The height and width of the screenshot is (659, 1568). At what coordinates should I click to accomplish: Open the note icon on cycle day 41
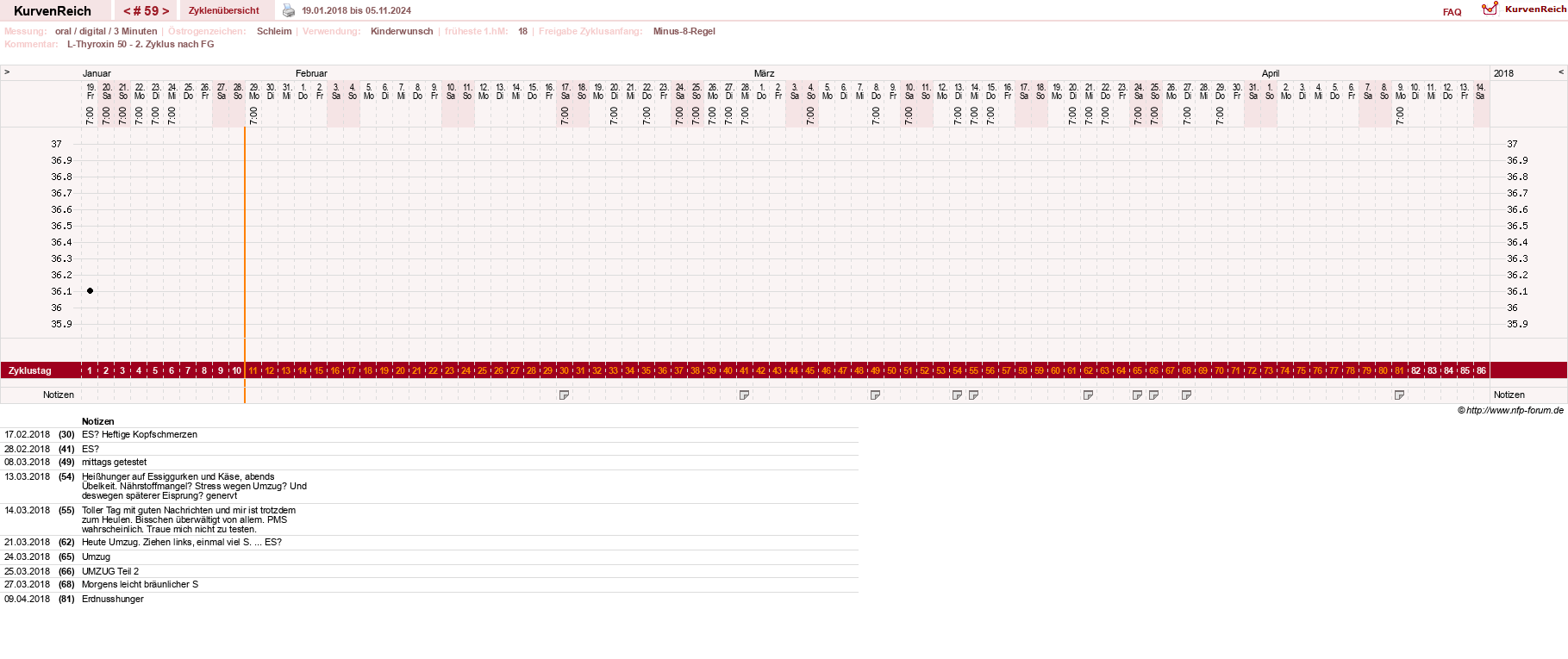(745, 395)
